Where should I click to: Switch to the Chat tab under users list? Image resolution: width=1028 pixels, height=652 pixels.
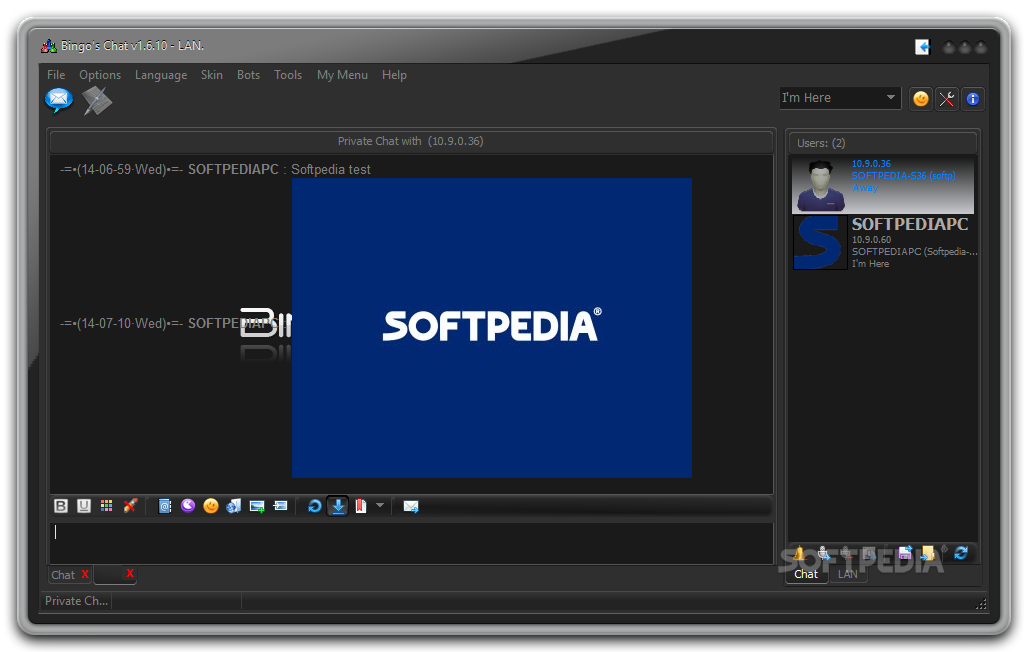point(806,574)
